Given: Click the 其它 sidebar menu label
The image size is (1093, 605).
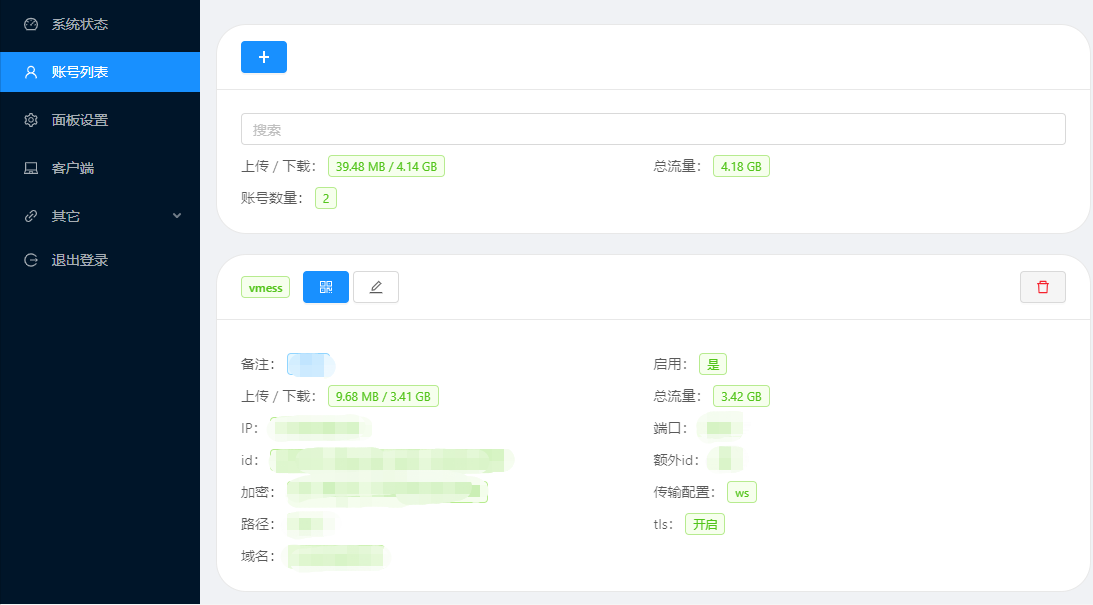Looking at the screenshot, I should click(x=66, y=216).
